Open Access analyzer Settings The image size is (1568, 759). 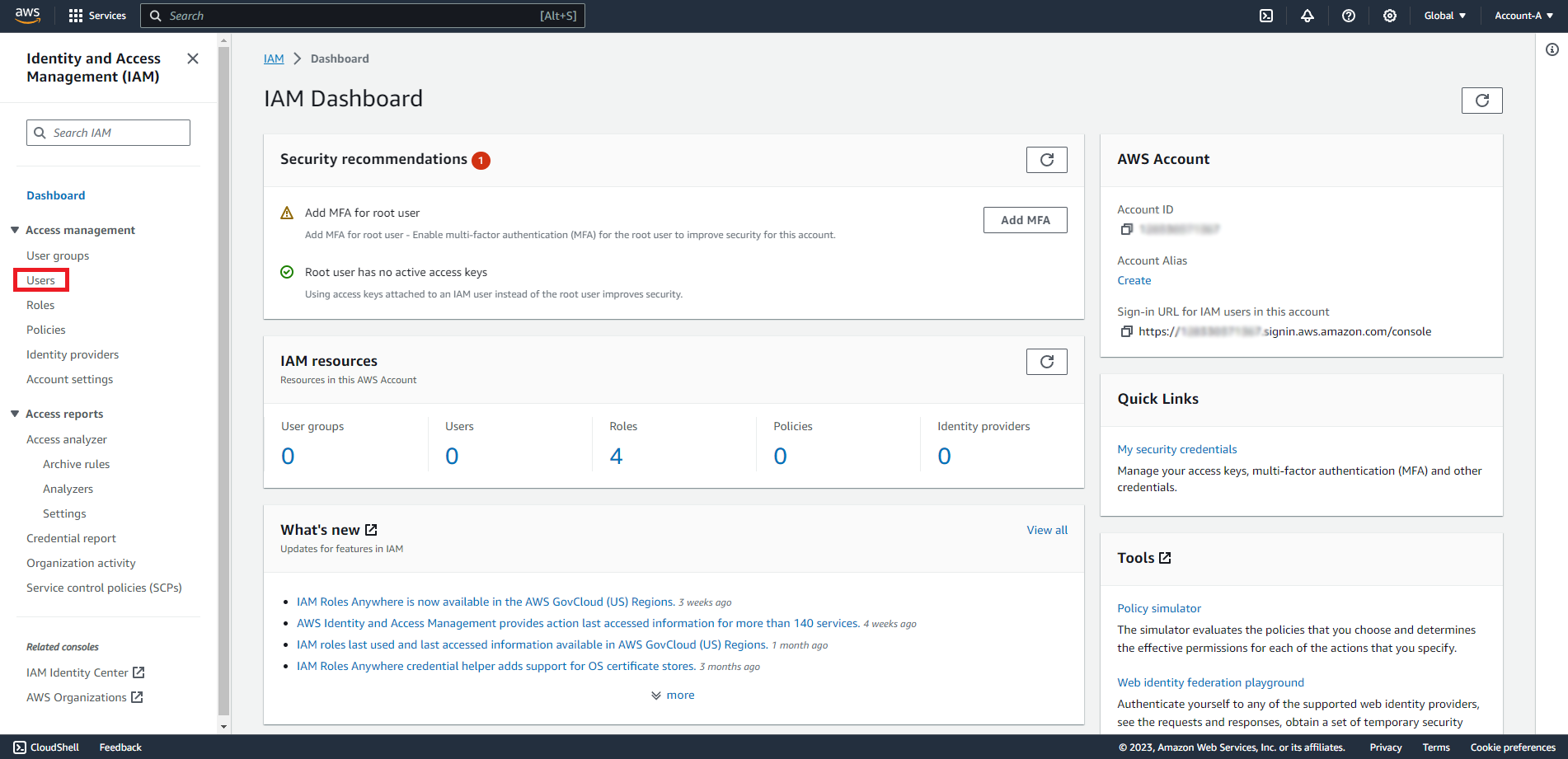(x=64, y=513)
